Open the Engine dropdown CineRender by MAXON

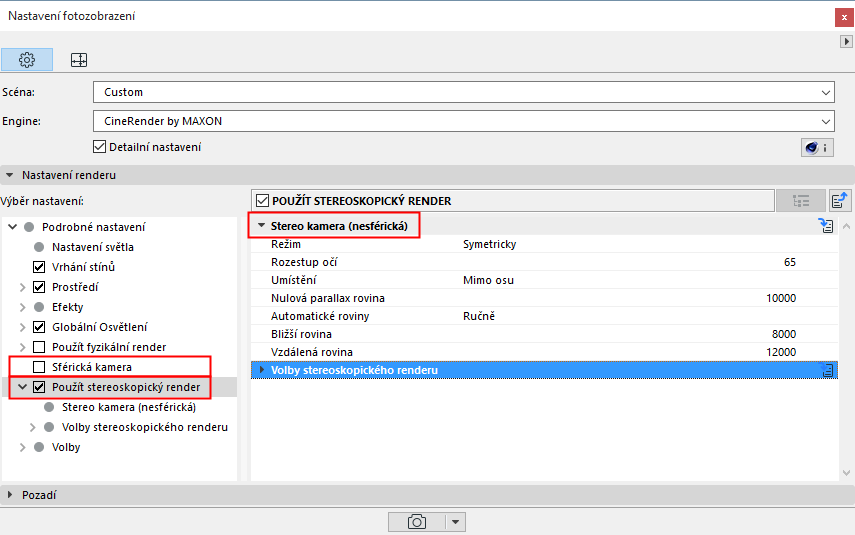463,121
